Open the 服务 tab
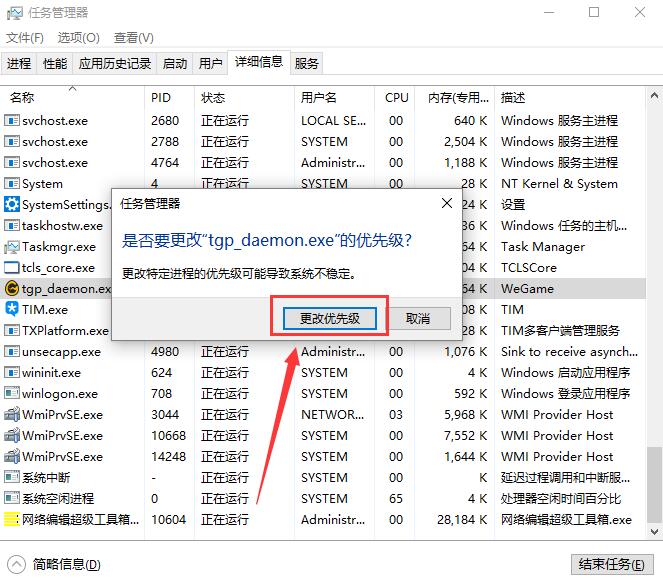This screenshot has height=585, width=663. point(307,63)
